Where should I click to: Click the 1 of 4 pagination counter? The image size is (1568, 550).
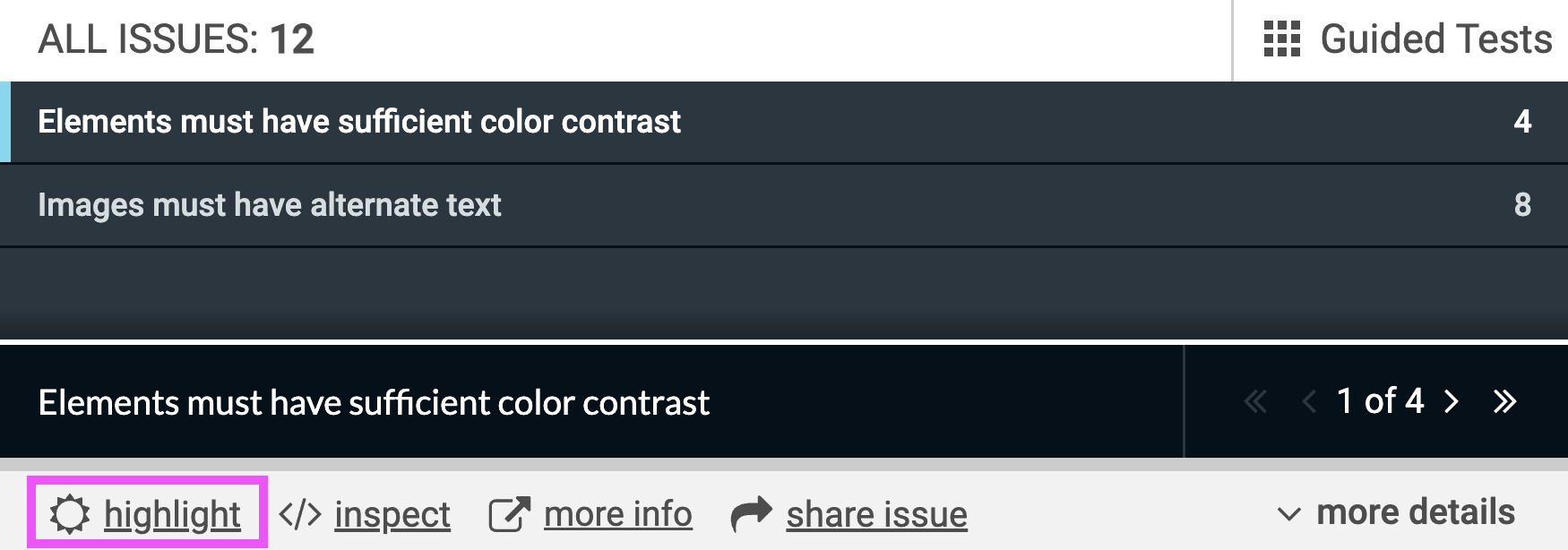[1380, 401]
